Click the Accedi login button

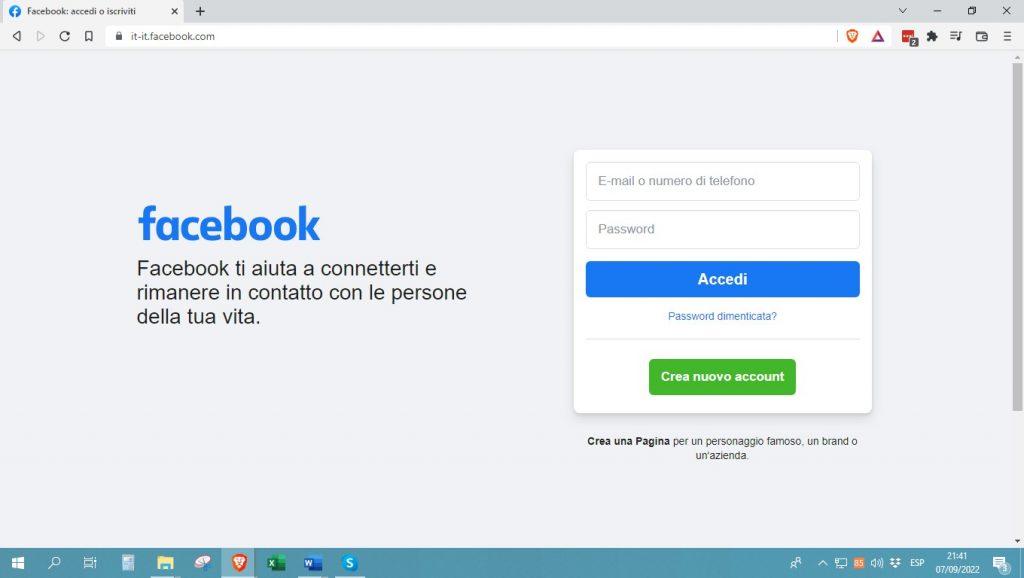point(722,279)
